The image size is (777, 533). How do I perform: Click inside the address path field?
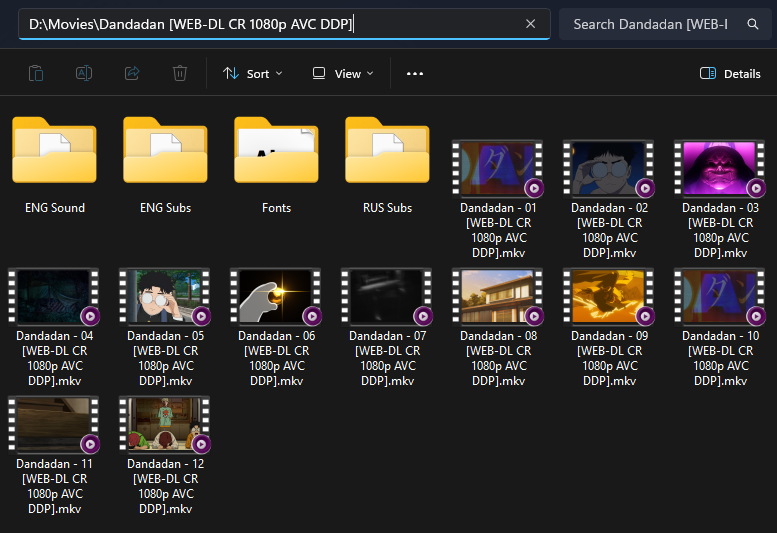pos(284,24)
